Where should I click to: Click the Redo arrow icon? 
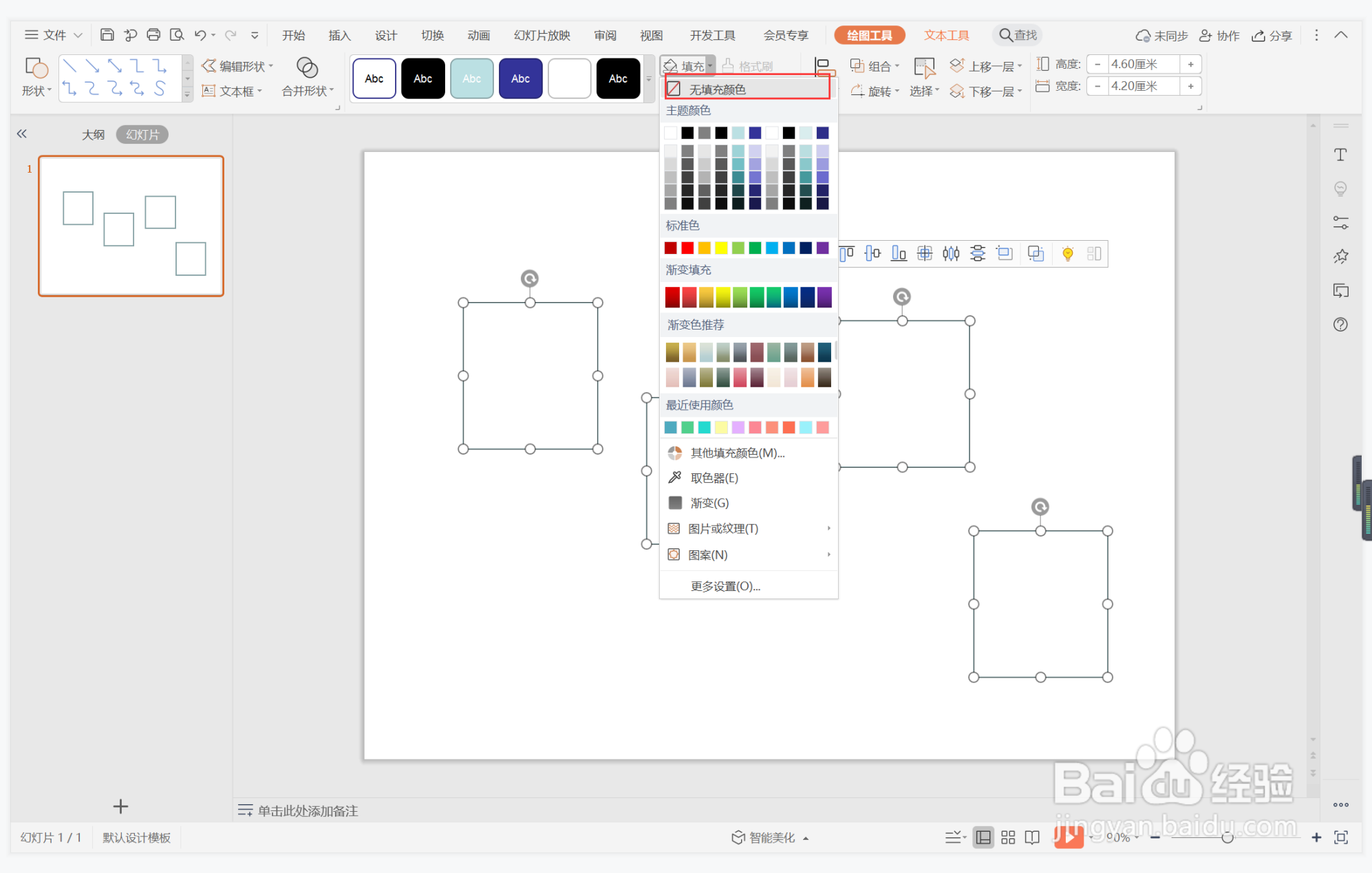pyautogui.click(x=231, y=35)
